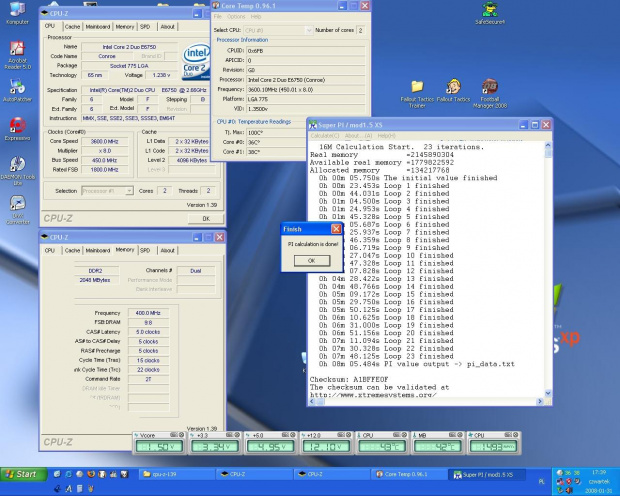Open the Windows Start menu
This screenshot has width=620, height=496.
[24, 474]
